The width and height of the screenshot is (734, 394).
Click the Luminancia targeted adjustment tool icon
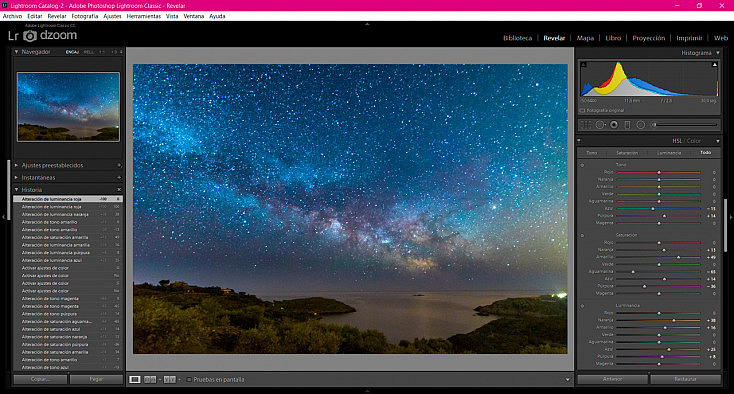[x=582, y=306]
